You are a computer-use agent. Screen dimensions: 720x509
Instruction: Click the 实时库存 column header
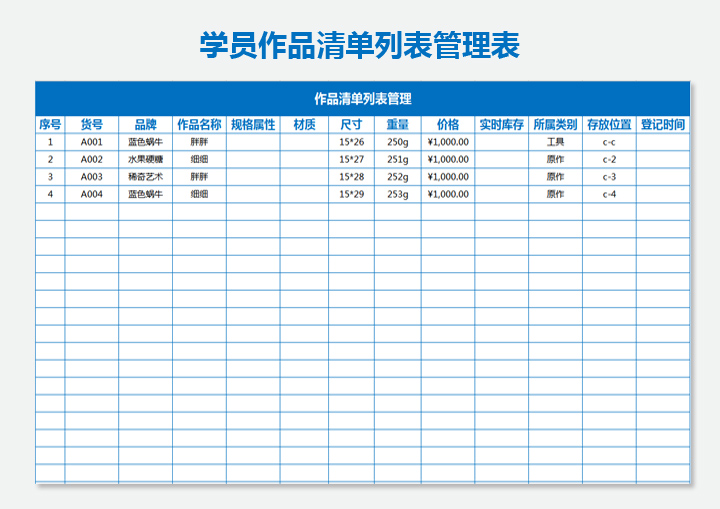(x=501, y=124)
